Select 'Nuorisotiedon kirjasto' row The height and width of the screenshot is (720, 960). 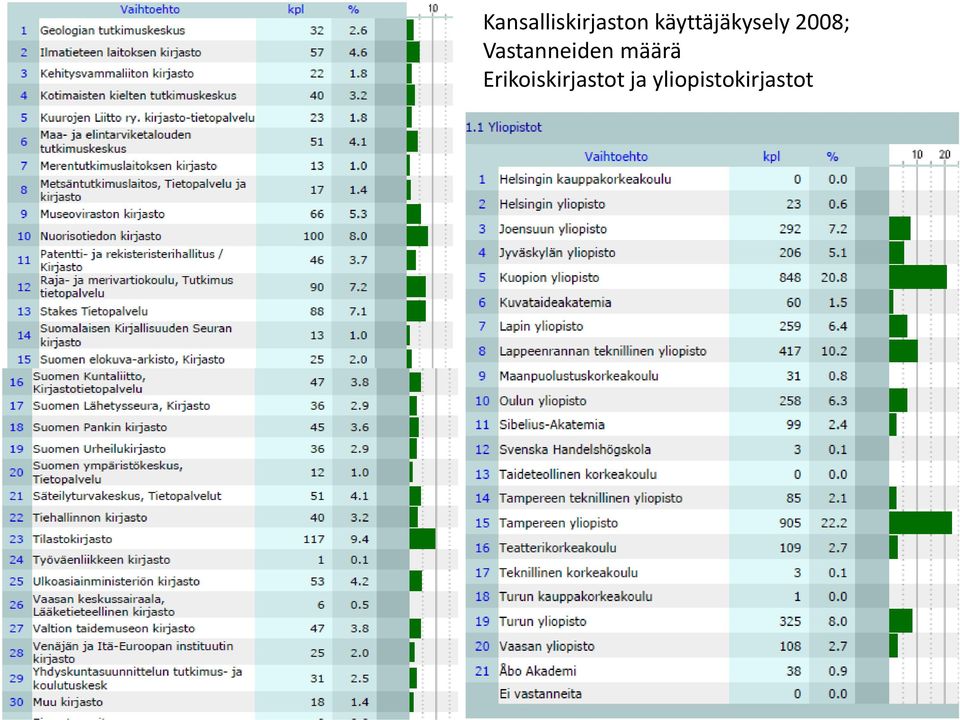[230, 236]
